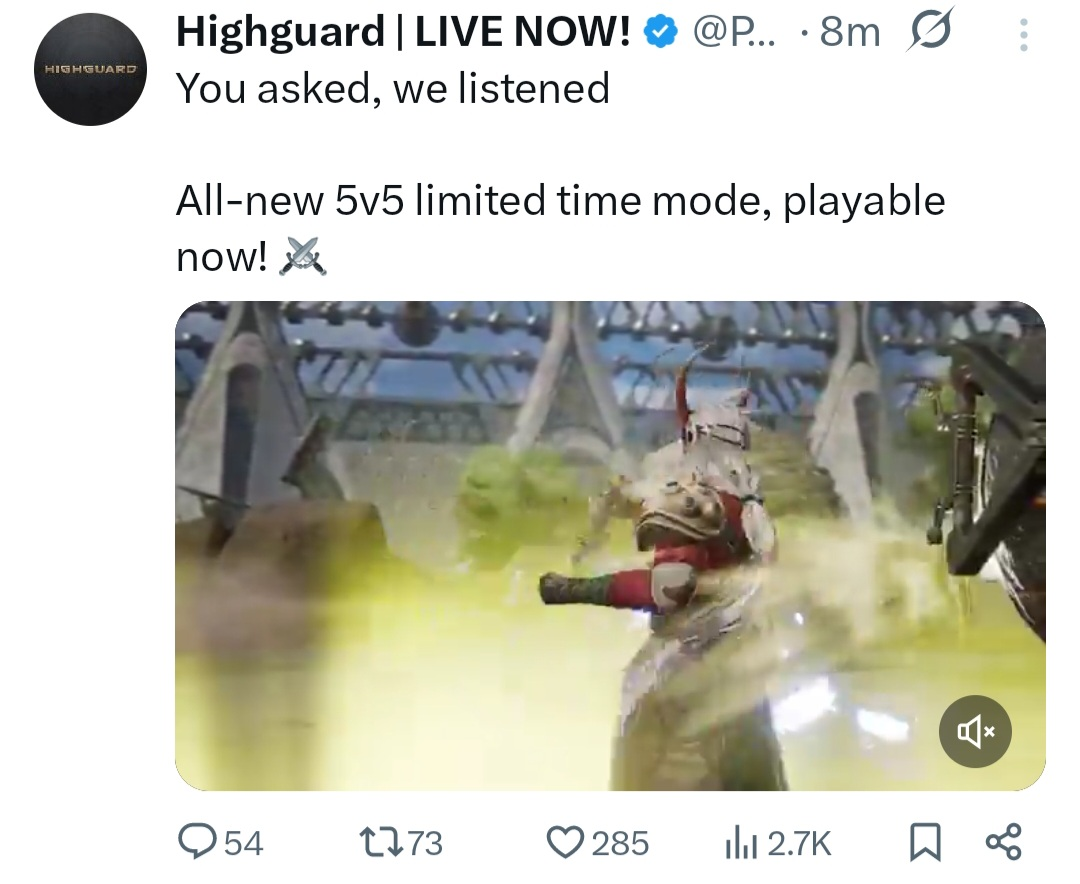Click the 285 likes count
Viewport: 1080px width, 884px height.
[620, 843]
